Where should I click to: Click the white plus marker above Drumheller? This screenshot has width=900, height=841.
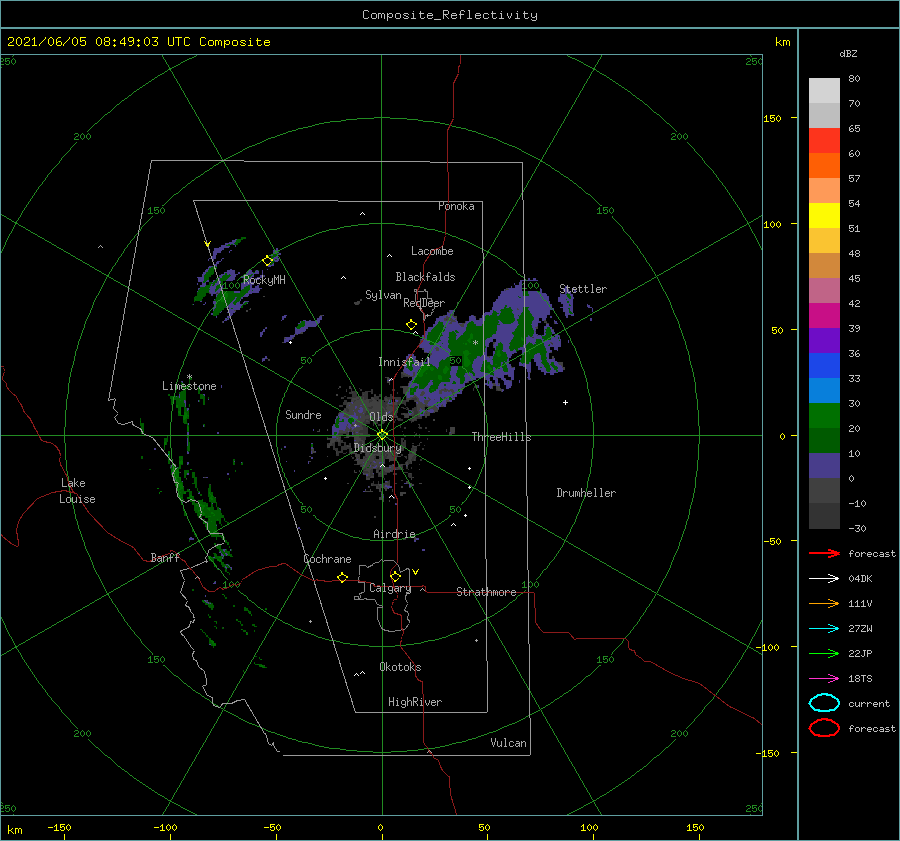point(565,402)
